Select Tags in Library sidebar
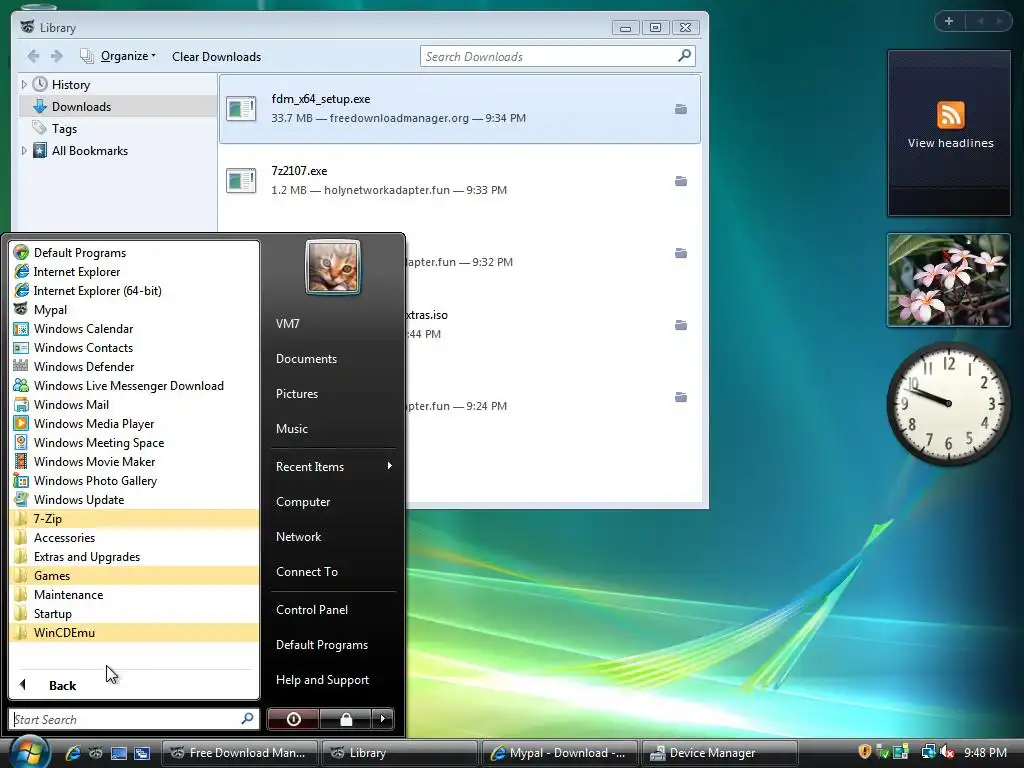 (118, 129)
